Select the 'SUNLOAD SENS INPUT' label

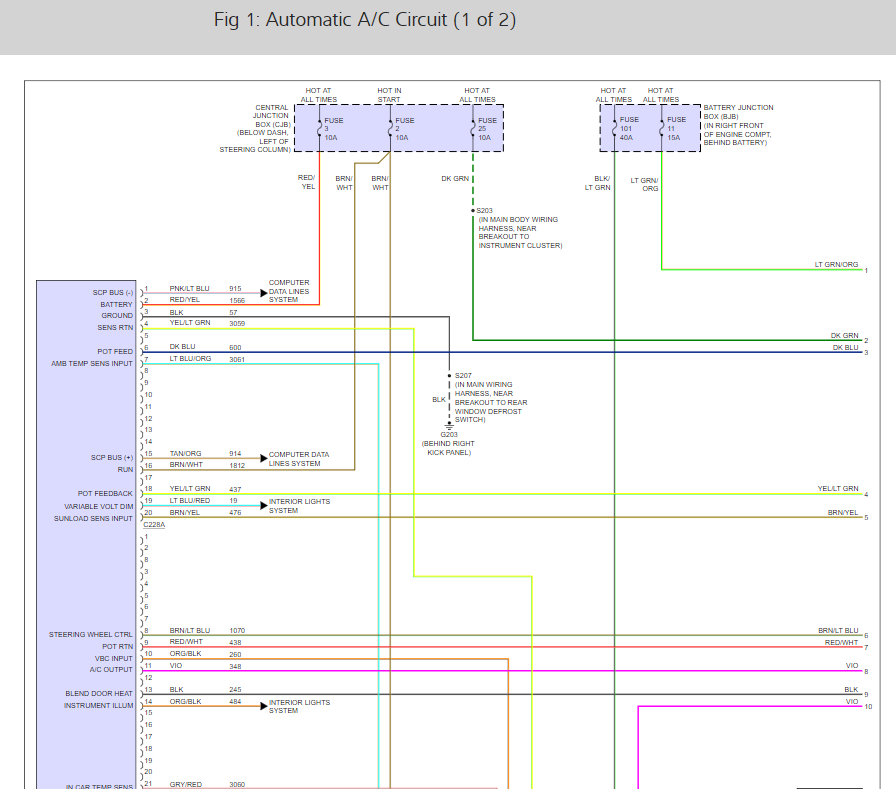[x=93, y=518]
